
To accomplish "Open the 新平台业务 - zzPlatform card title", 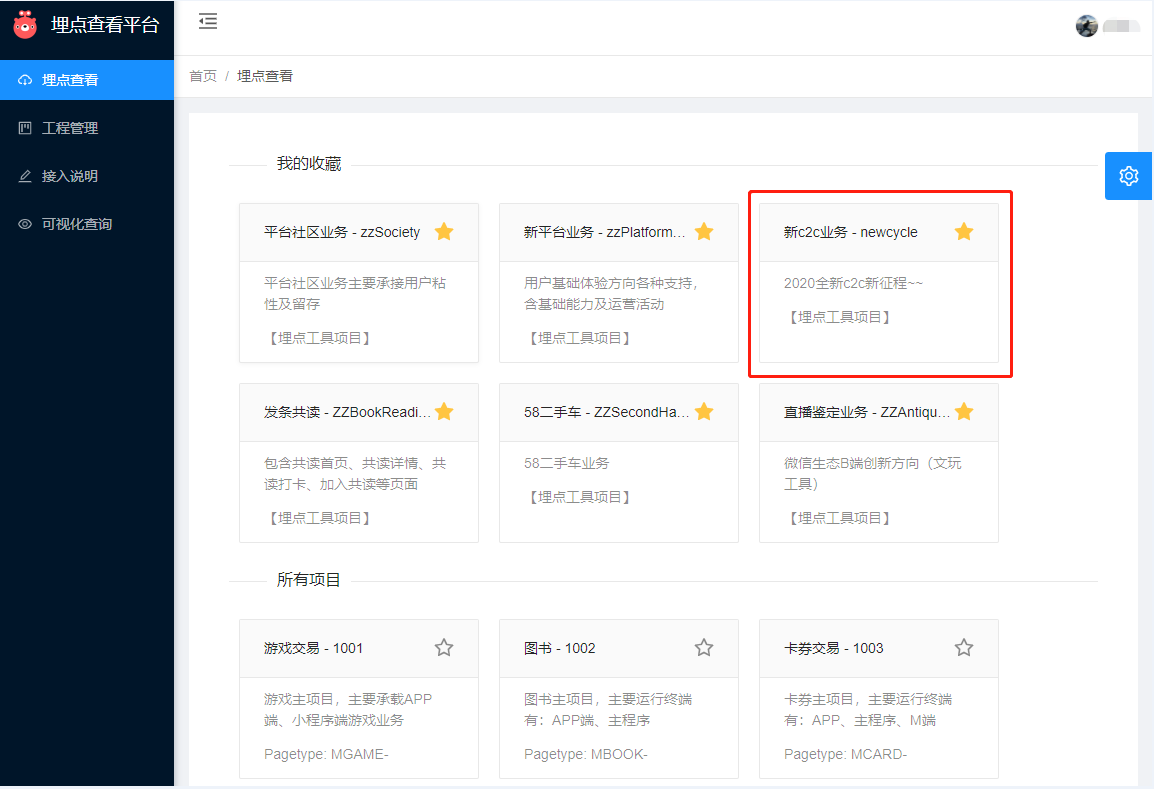I will 604,232.
